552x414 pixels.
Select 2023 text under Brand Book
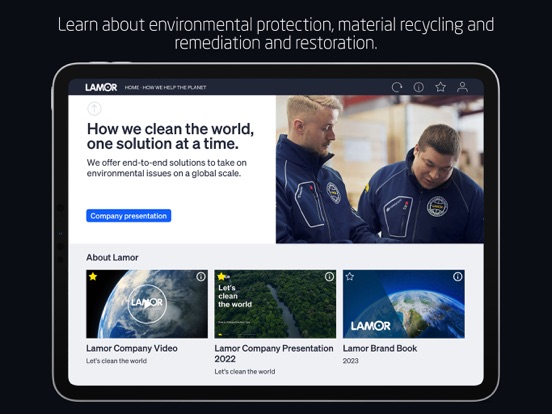coord(351,361)
